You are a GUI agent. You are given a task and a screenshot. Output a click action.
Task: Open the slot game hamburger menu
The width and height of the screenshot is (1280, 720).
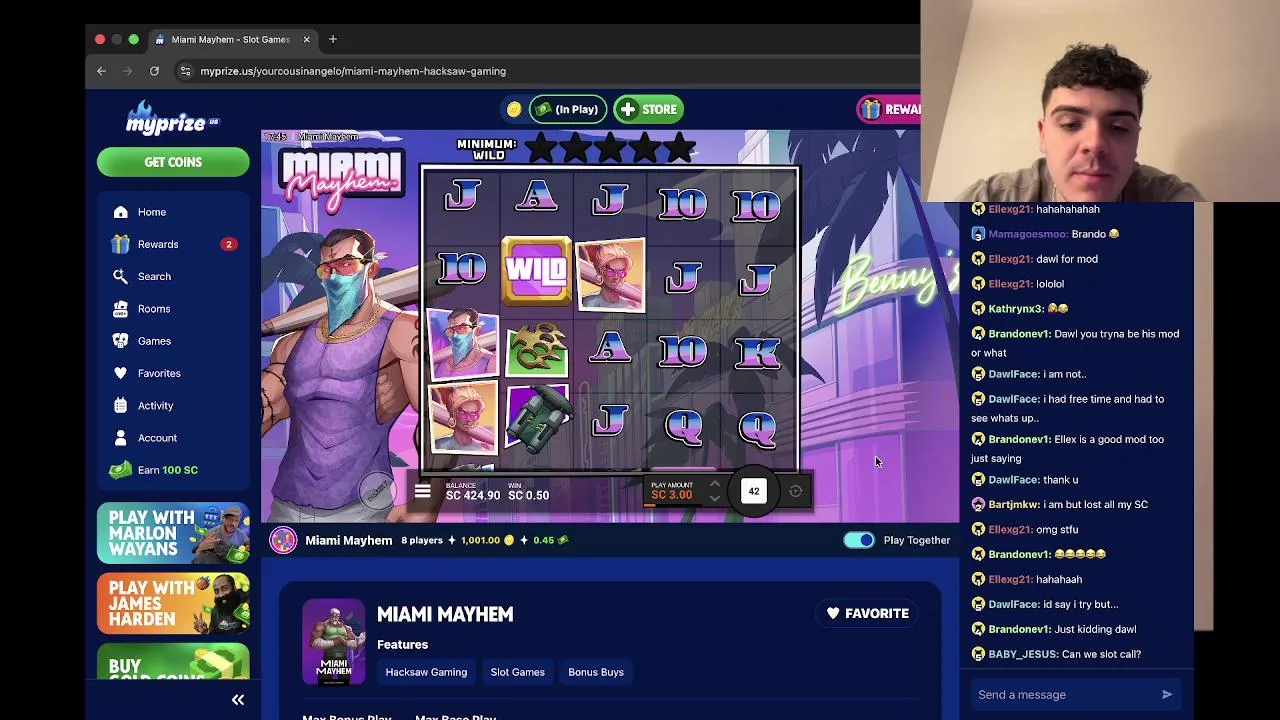pos(422,491)
